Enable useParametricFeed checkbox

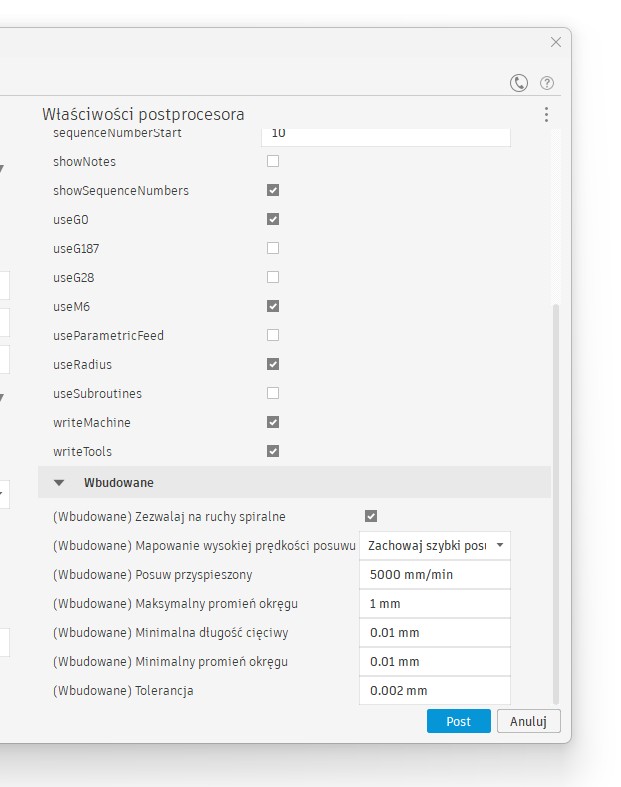pyautogui.click(x=273, y=335)
